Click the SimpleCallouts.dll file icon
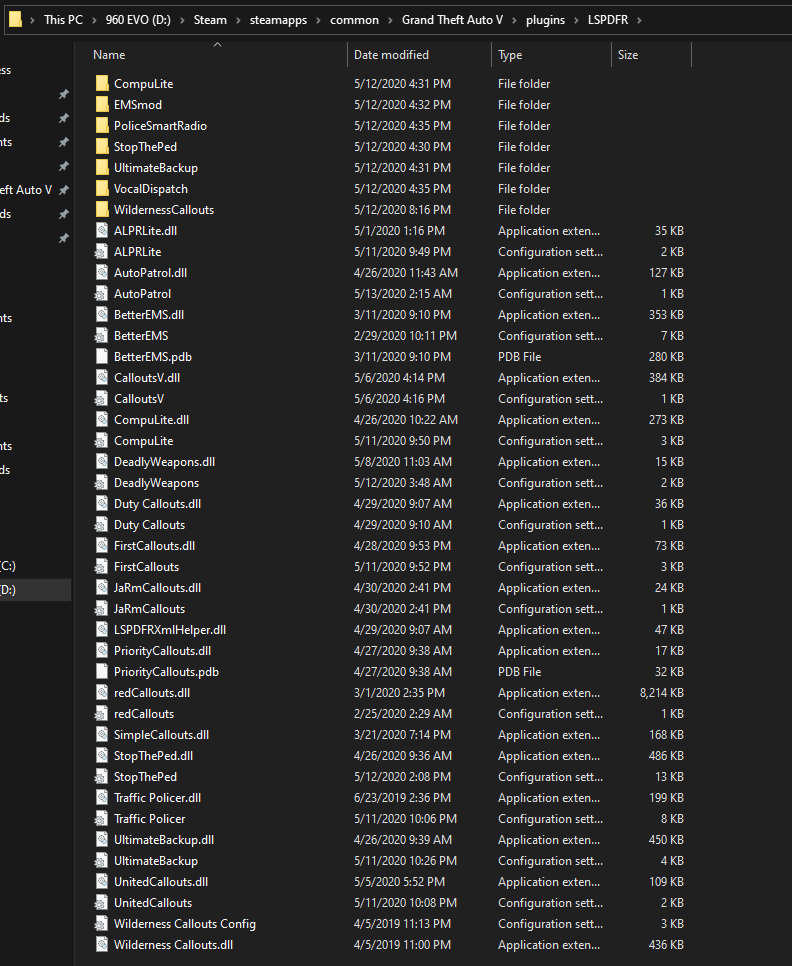The height and width of the screenshot is (966, 792). (x=102, y=734)
